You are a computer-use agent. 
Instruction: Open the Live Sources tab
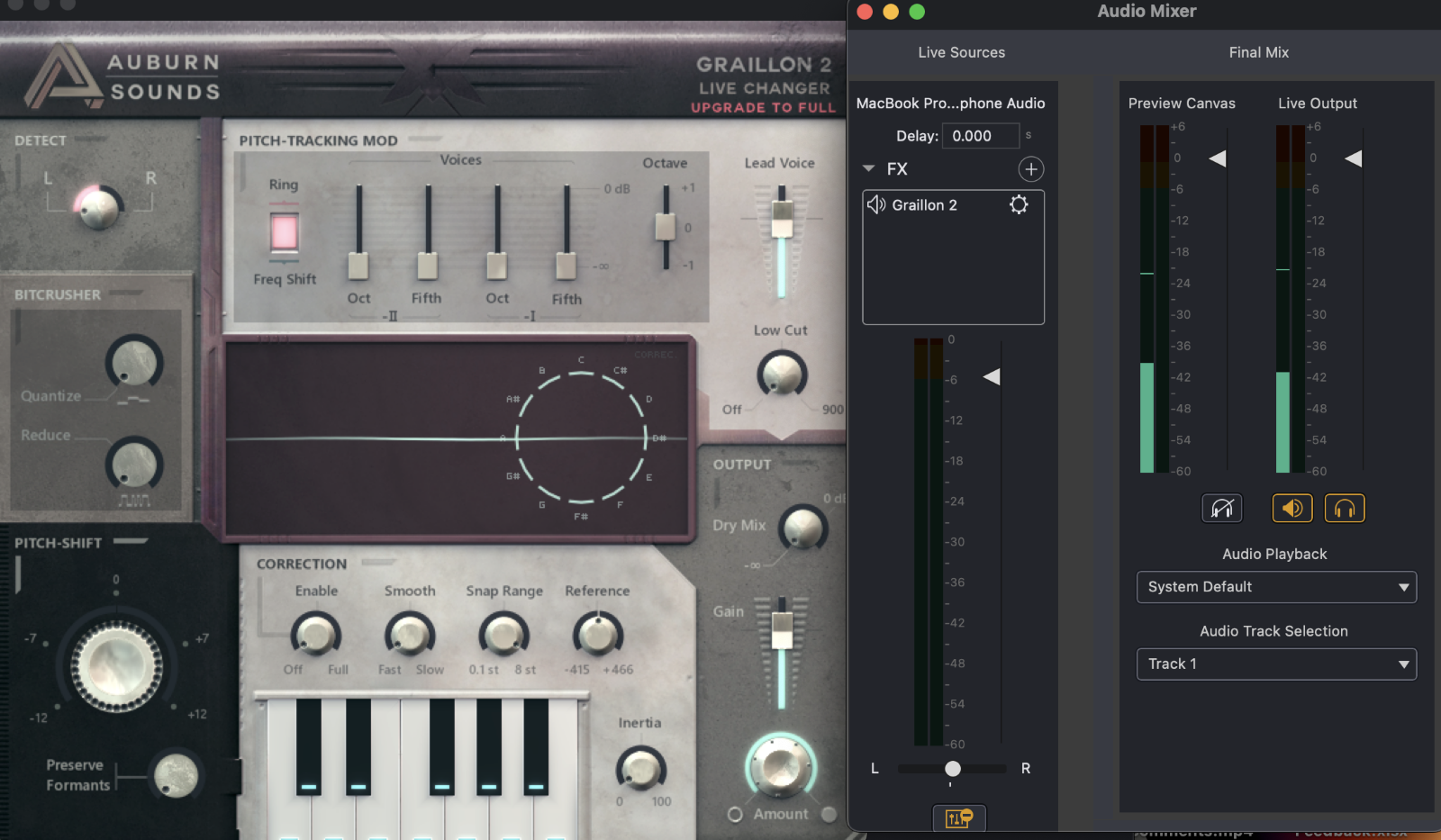[x=961, y=52]
